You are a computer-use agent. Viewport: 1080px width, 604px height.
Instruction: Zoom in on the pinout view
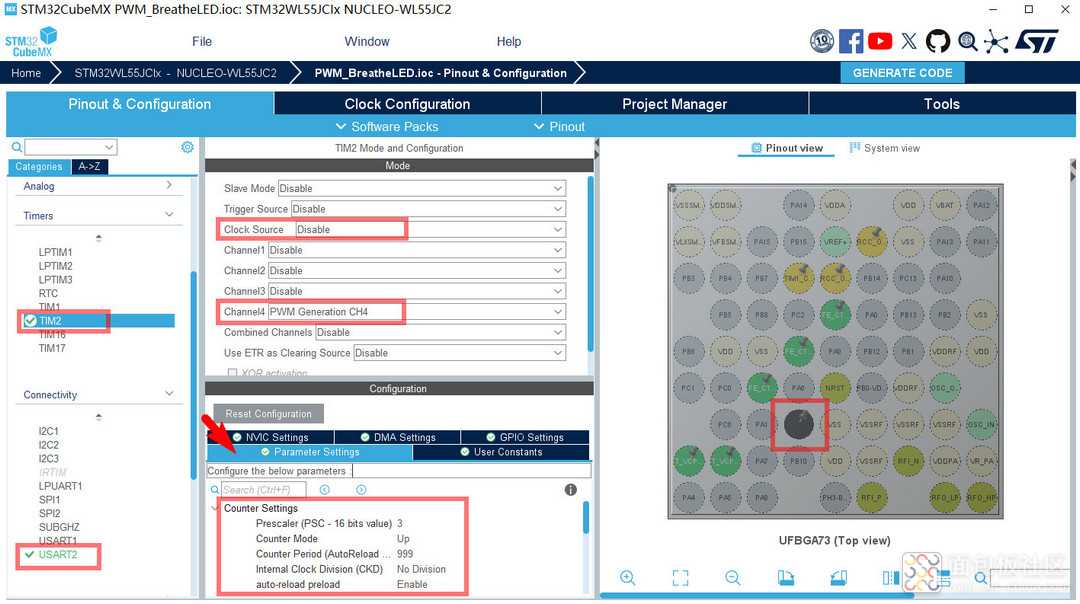coord(627,577)
